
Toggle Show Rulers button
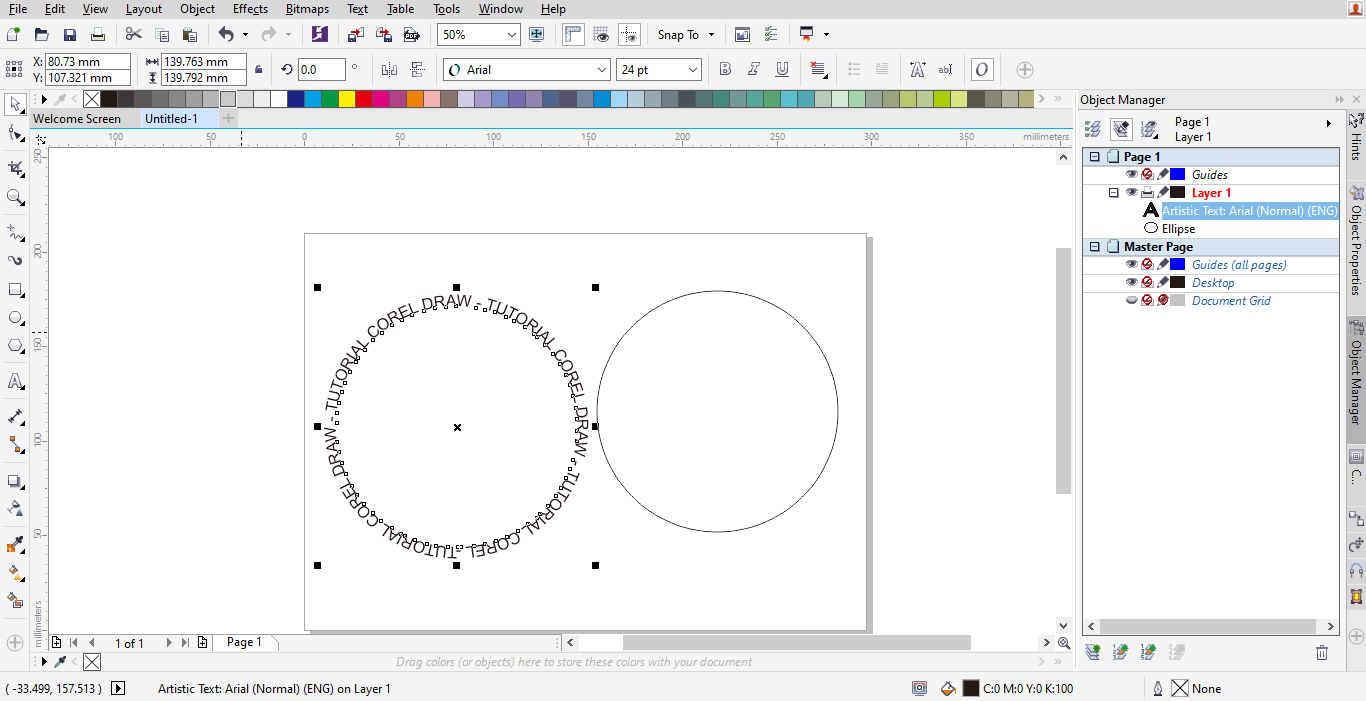point(573,34)
